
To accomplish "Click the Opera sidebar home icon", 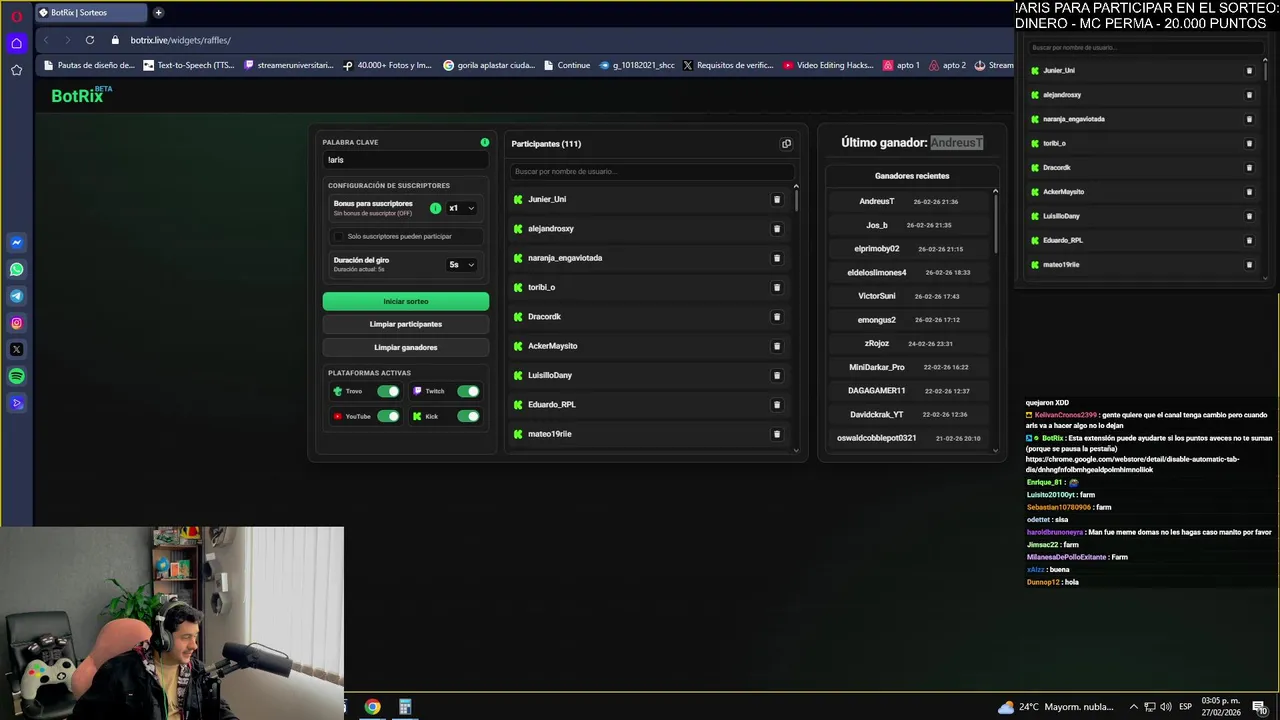I will click(16, 43).
